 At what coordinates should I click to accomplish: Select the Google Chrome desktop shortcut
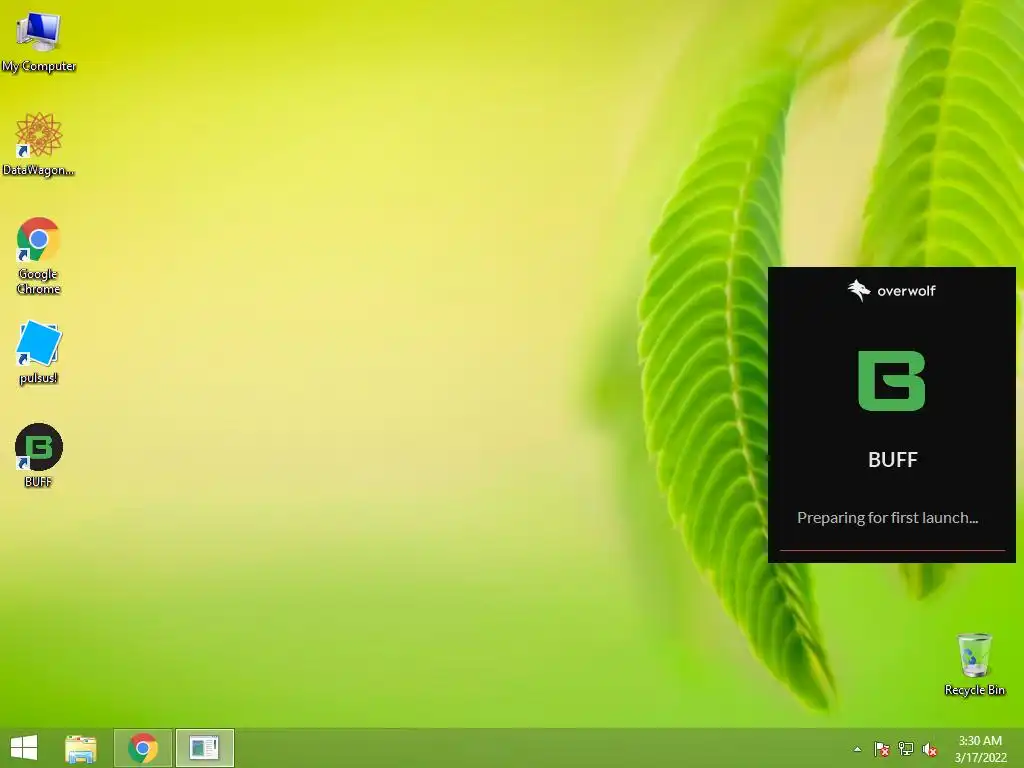39,255
